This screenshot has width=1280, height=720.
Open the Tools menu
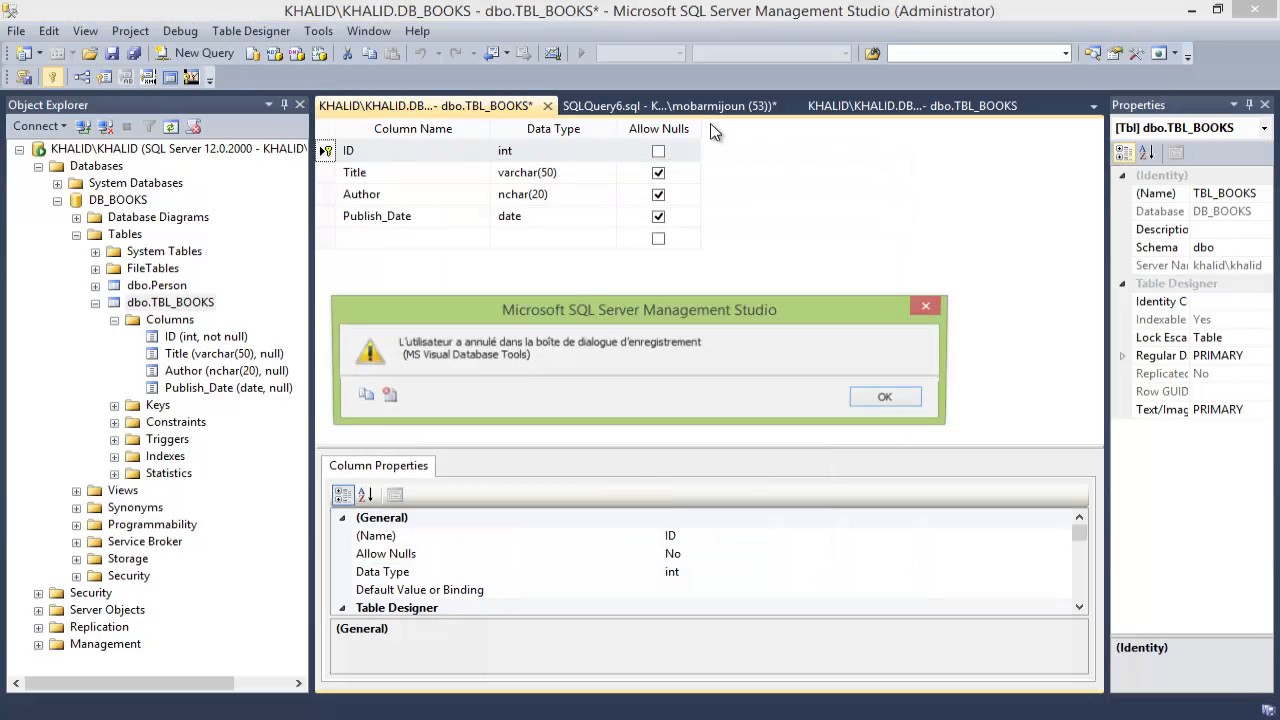pos(318,31)
